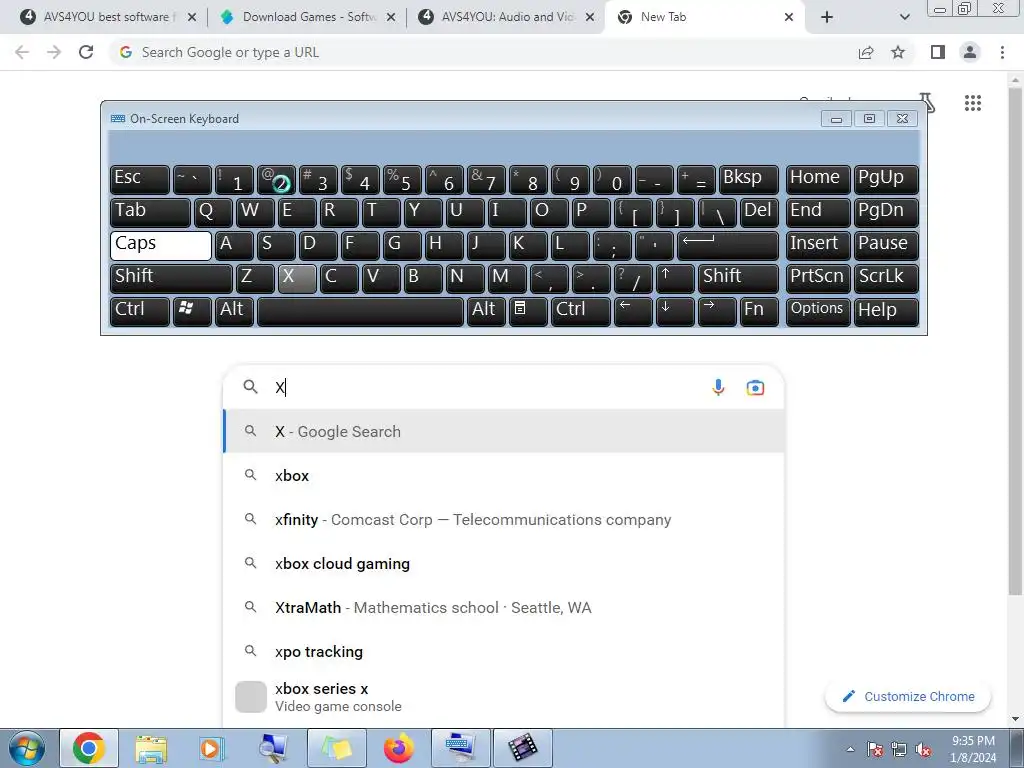
Task: Click the Customize Chrome button
Action: 908,696
